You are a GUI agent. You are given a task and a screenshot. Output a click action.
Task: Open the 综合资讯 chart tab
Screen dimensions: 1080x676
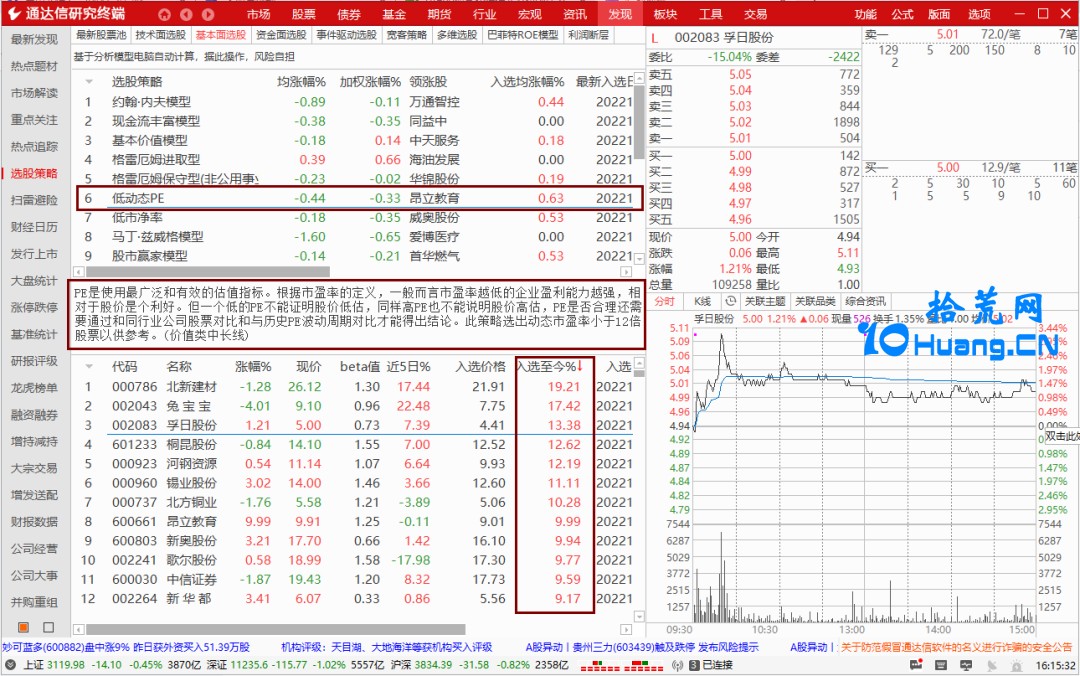865,301
